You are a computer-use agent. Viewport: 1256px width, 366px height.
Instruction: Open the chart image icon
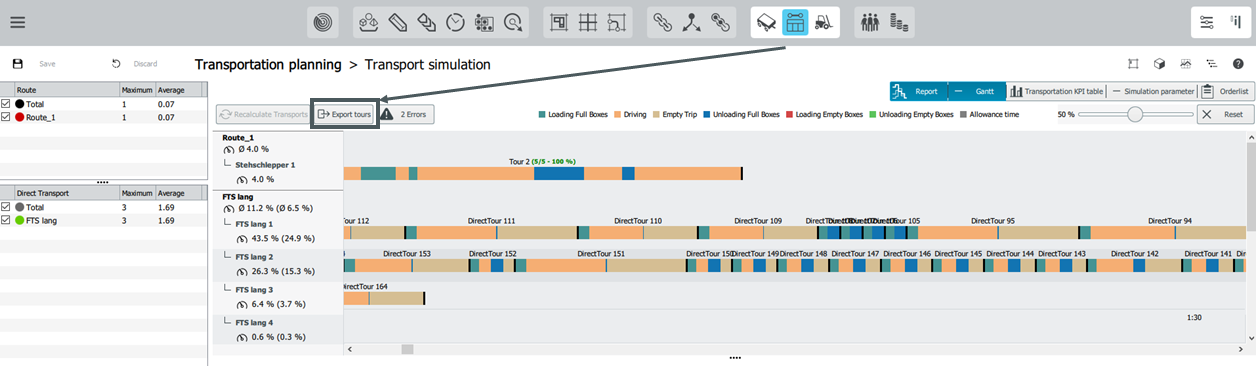click(1185, 63)
